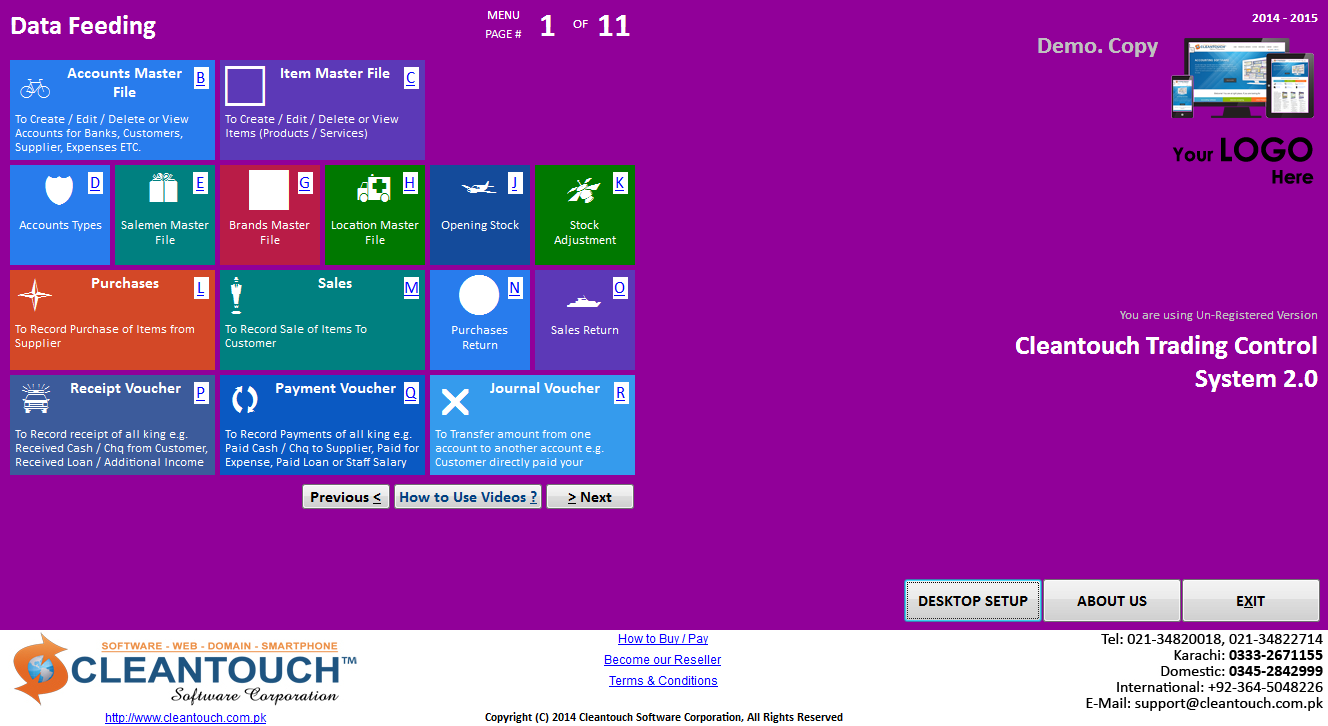This screenshot has height=726, width=1328.
Task: Go to Next menu page
Action: pos(590,497)
